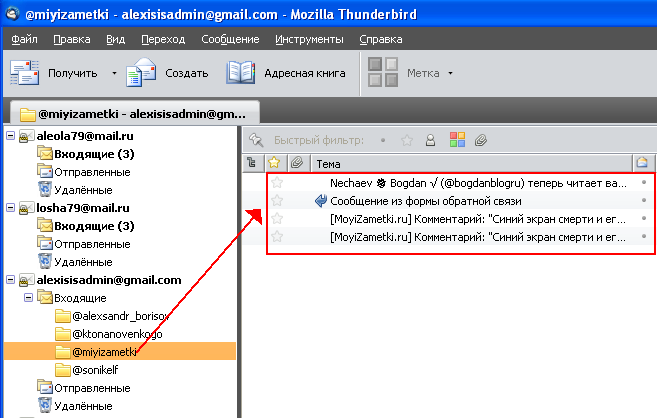
Task: Select the @miyizametki folder tab
Action: click(135, 114)
